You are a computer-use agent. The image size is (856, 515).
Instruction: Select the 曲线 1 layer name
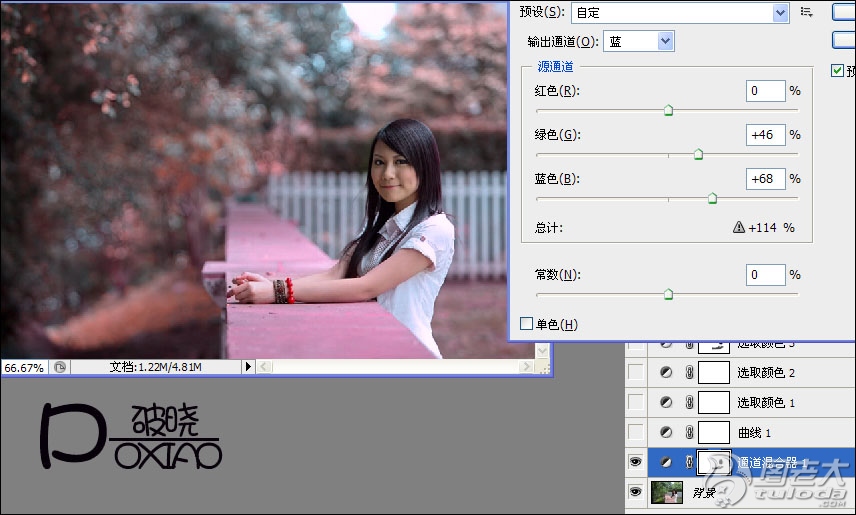pyautogui.click(x=754, y=433)
